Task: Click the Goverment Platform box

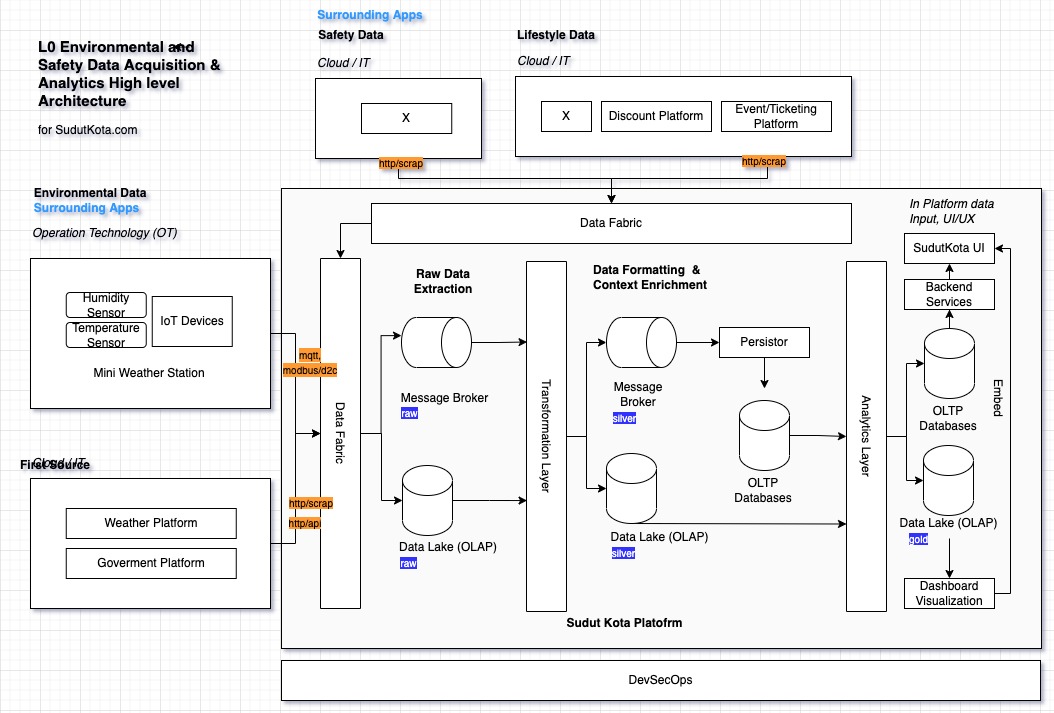Action: pos(151,563)
